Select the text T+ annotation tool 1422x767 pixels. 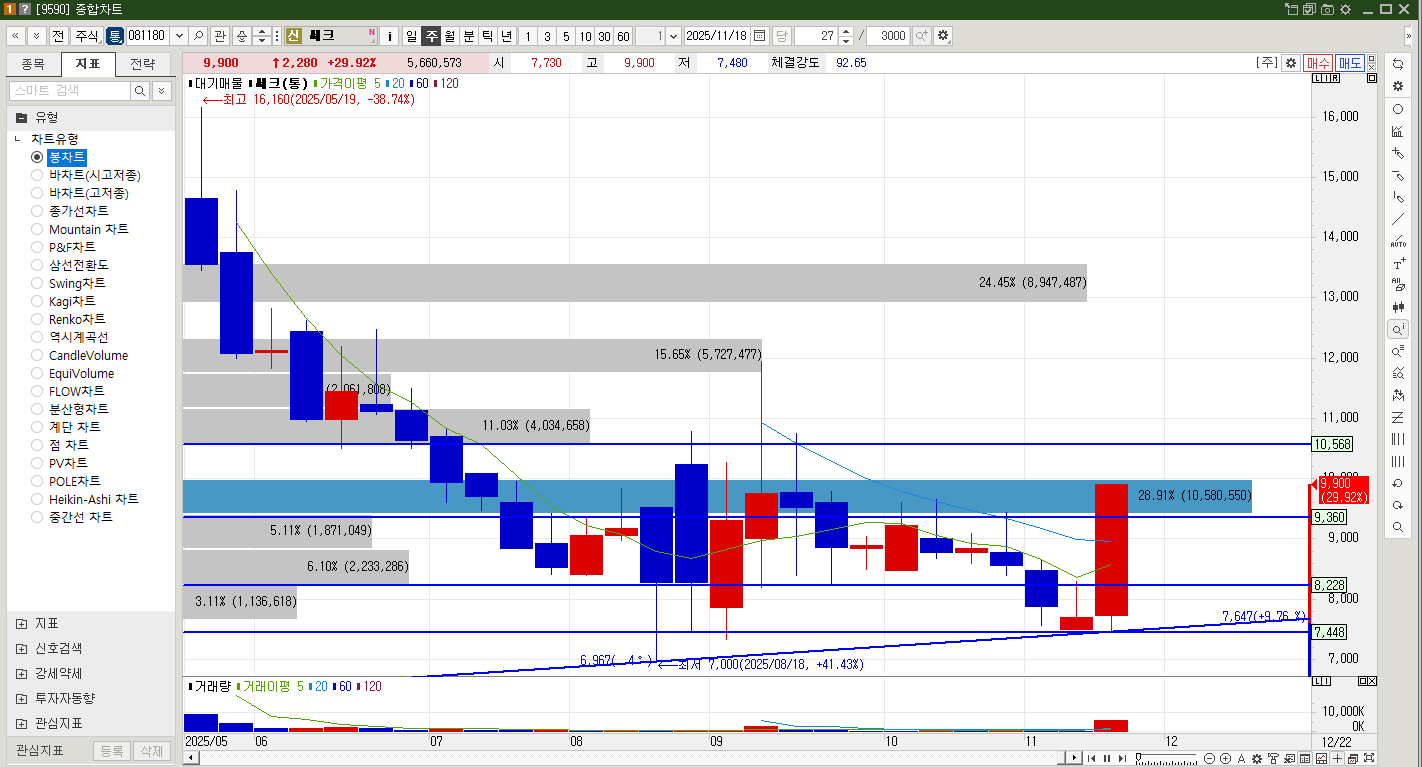coord(1398,264)
